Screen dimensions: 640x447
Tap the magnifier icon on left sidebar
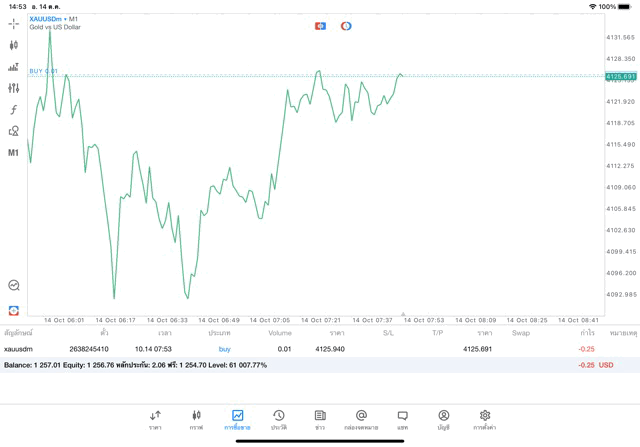pos(13,286)
